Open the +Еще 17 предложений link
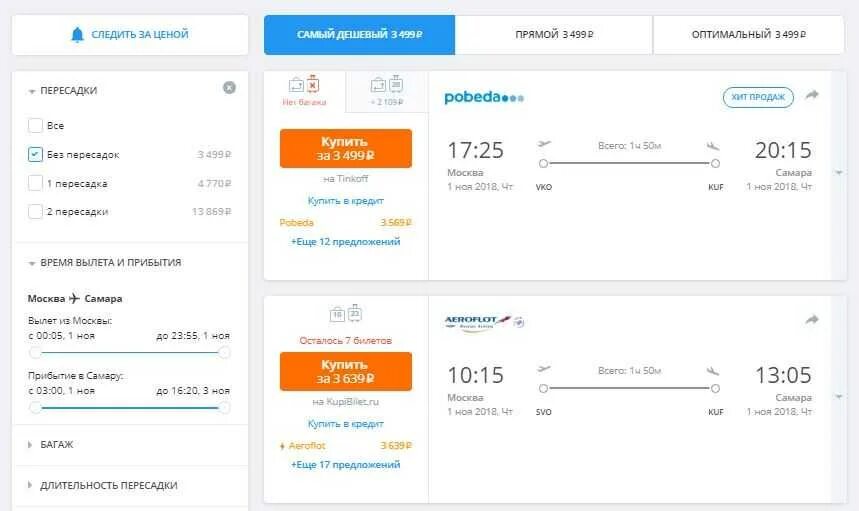The height and width of the screenshot is (511, 859). (346, 464)
